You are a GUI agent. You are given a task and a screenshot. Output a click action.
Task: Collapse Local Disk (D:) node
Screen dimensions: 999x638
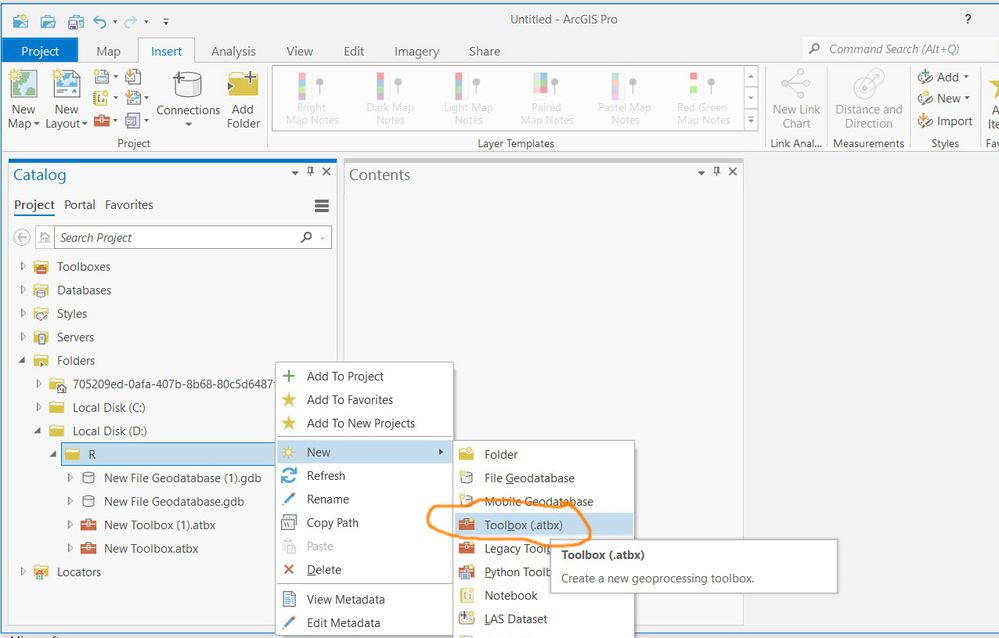pos(38,431)
